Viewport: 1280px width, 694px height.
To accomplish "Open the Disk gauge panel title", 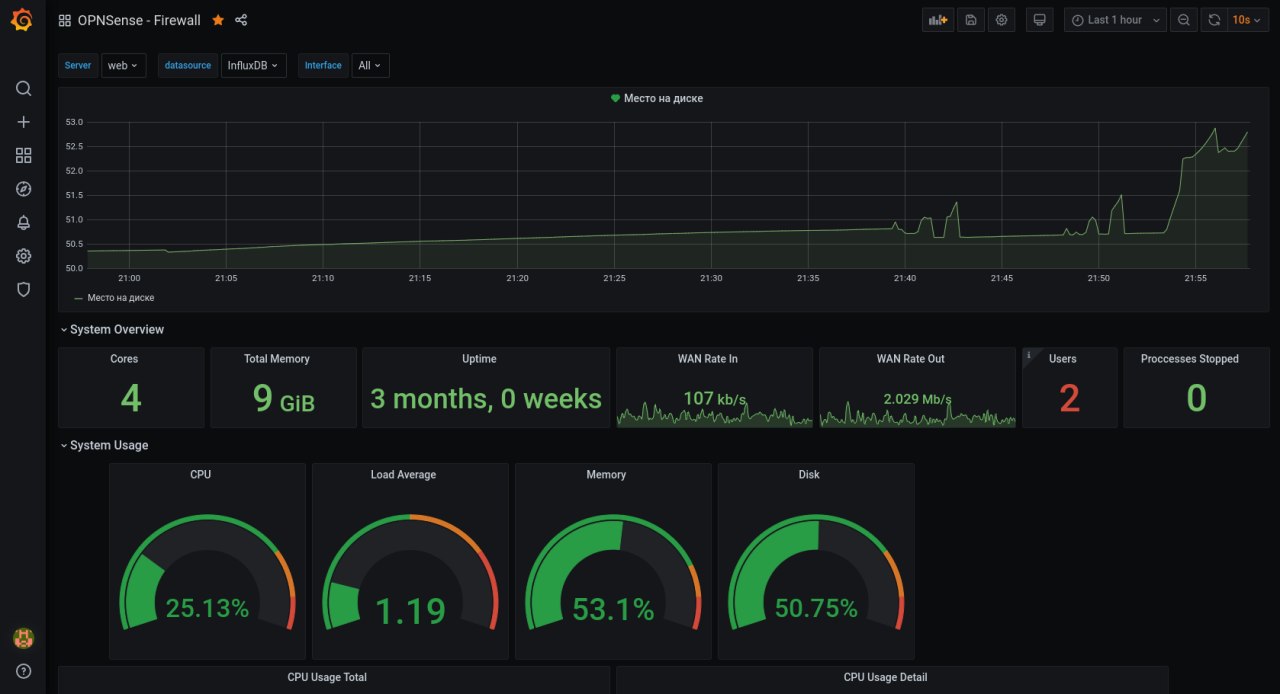I will [x=809, y=474].
